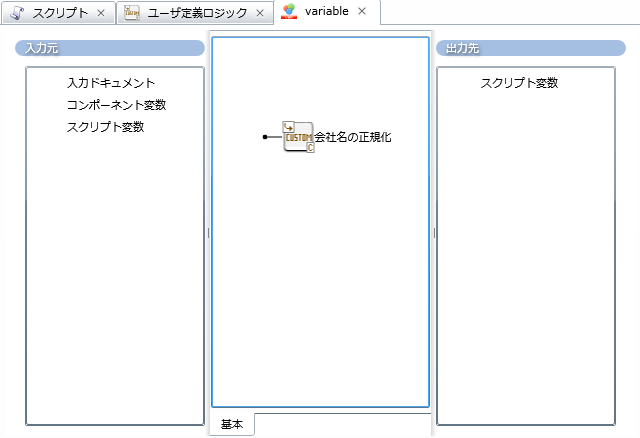
Task: Select コンポーネント変数 in input source
Action: (116, 105)
